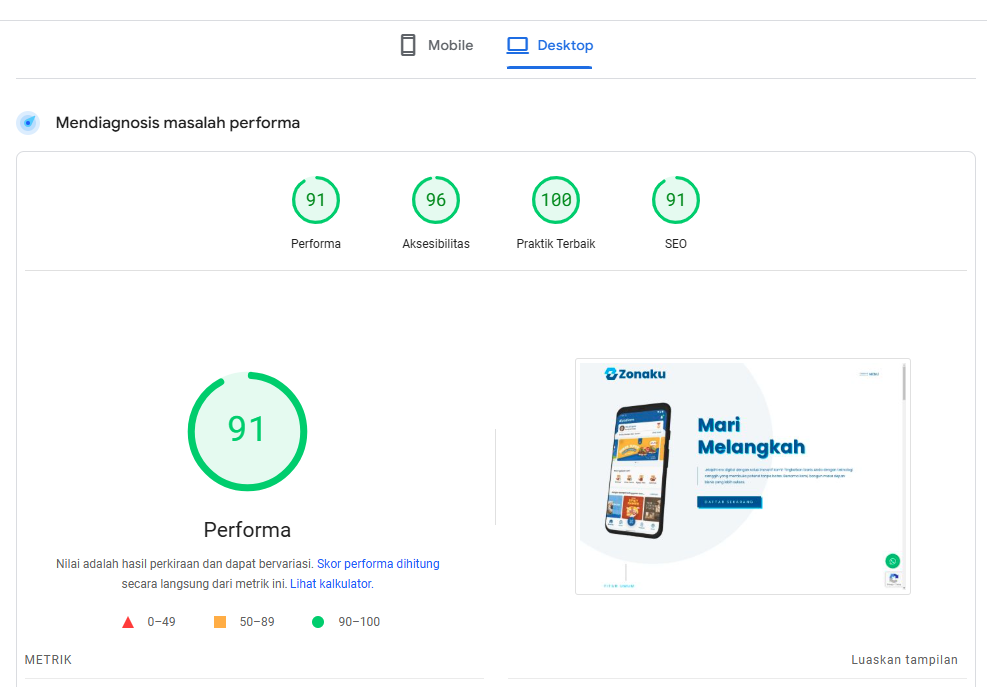Open the SEO score gauge 91
Screen dimensions: 987x687
675,200
